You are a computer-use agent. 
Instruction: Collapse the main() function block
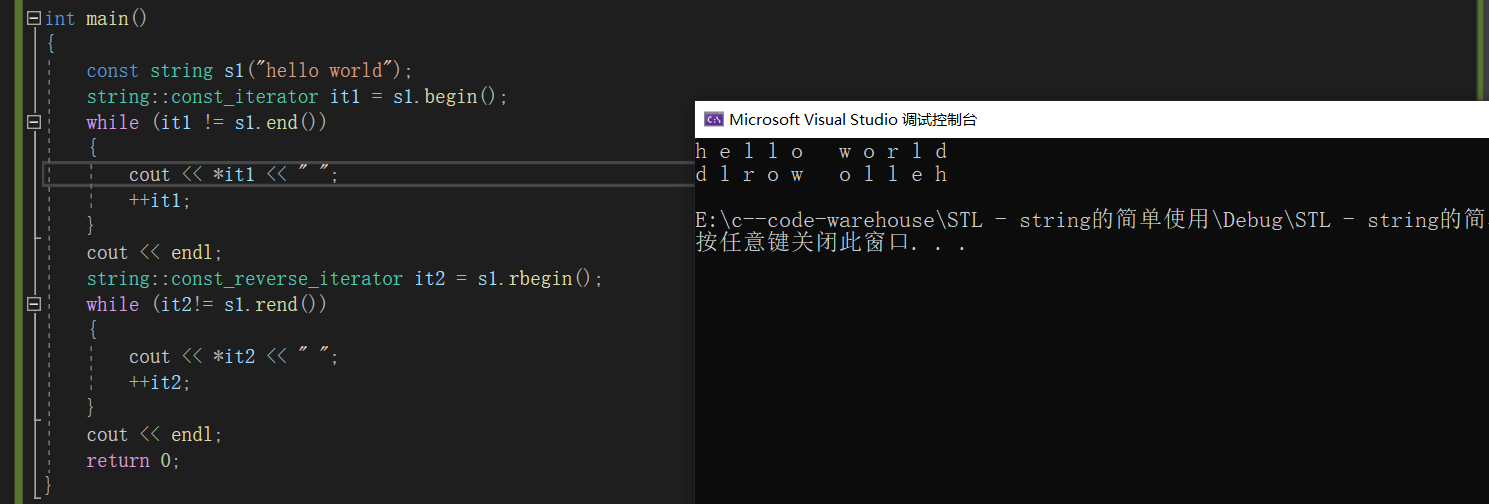click(33, 19)
